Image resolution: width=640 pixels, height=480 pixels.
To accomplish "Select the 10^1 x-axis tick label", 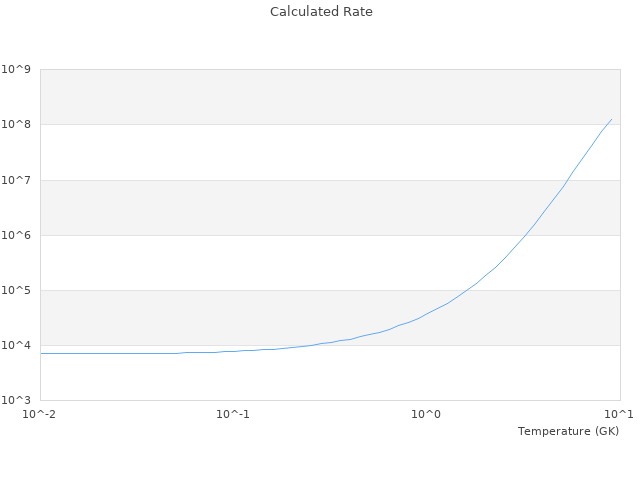I will [620, 414].
